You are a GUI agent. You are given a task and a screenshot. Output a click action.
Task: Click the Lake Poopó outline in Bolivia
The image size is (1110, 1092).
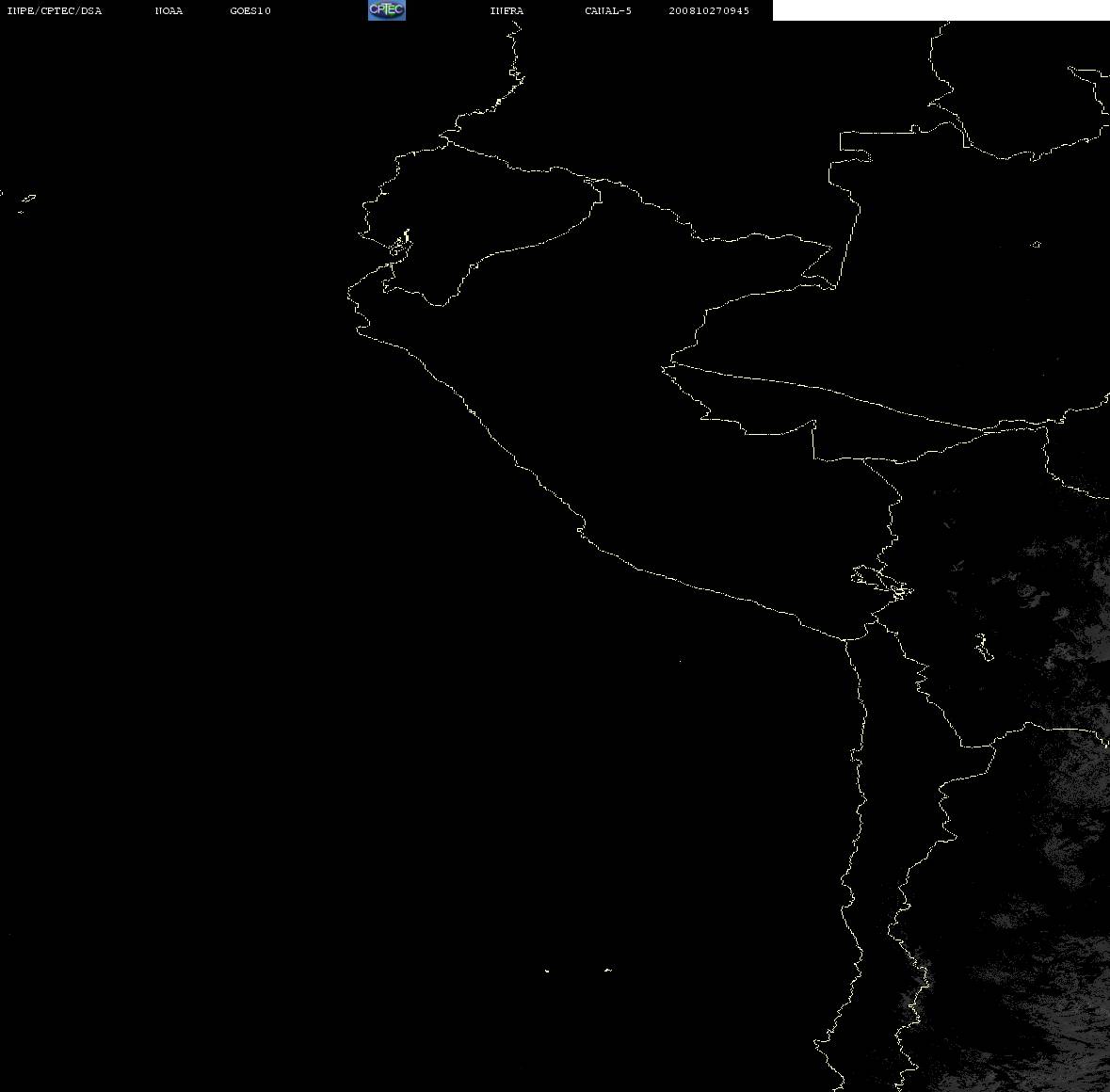[984, 647]
